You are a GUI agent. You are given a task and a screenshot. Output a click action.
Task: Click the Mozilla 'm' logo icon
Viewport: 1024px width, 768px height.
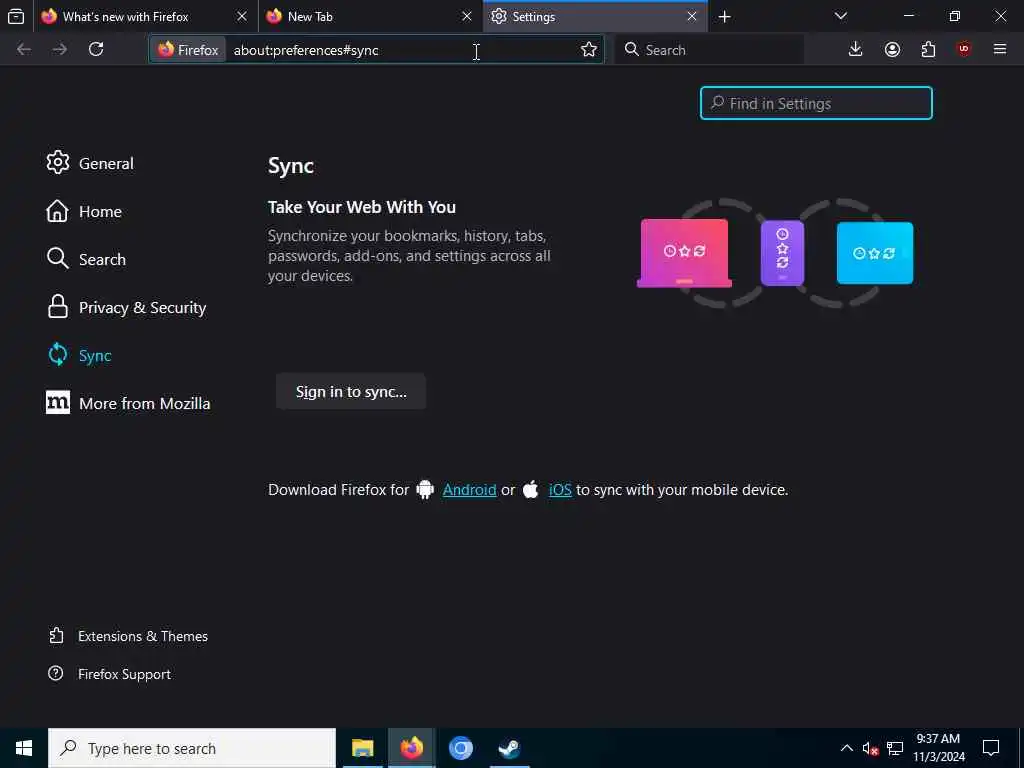tap(57, 402)
